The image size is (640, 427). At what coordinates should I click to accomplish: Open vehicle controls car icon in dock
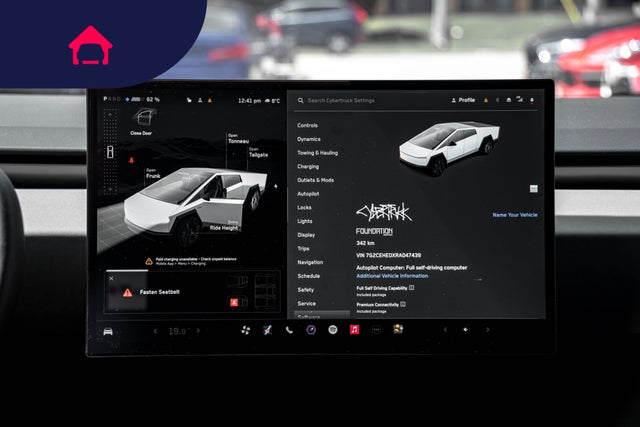click(x=108, y=331)
